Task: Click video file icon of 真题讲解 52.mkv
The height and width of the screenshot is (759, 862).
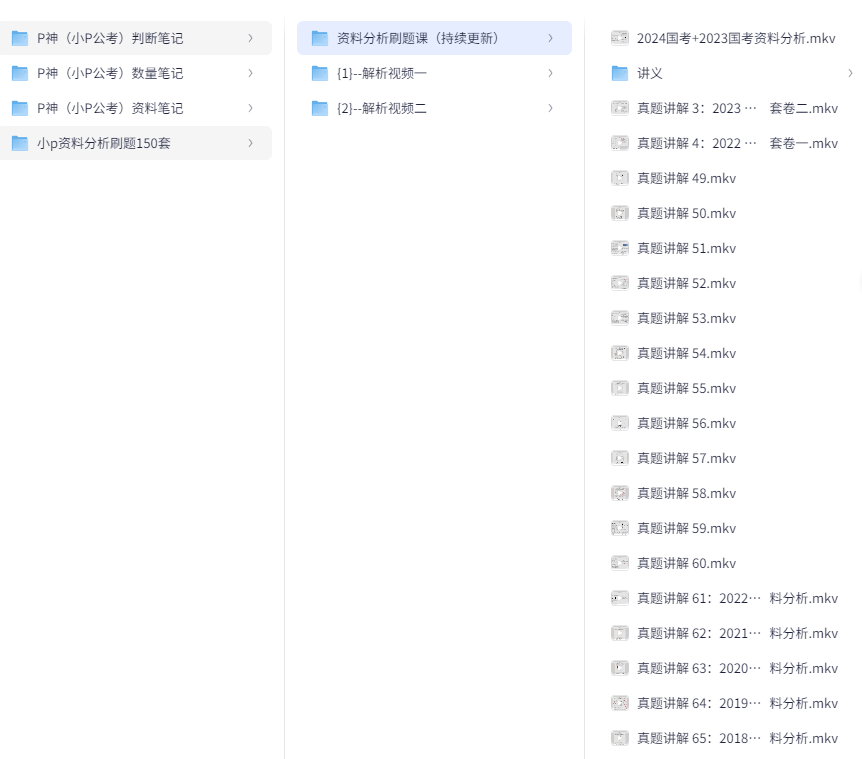Action: (x=620, y=283)
